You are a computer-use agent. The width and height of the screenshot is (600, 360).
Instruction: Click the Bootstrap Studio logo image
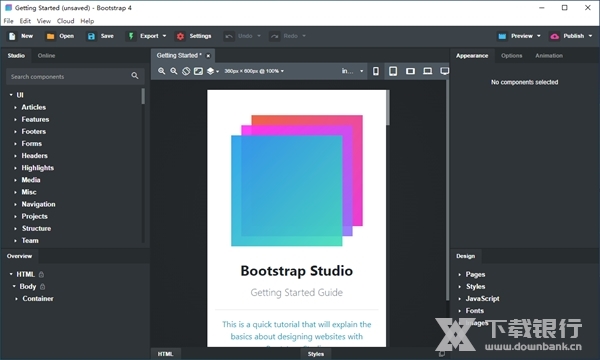[x=297, y=181]
